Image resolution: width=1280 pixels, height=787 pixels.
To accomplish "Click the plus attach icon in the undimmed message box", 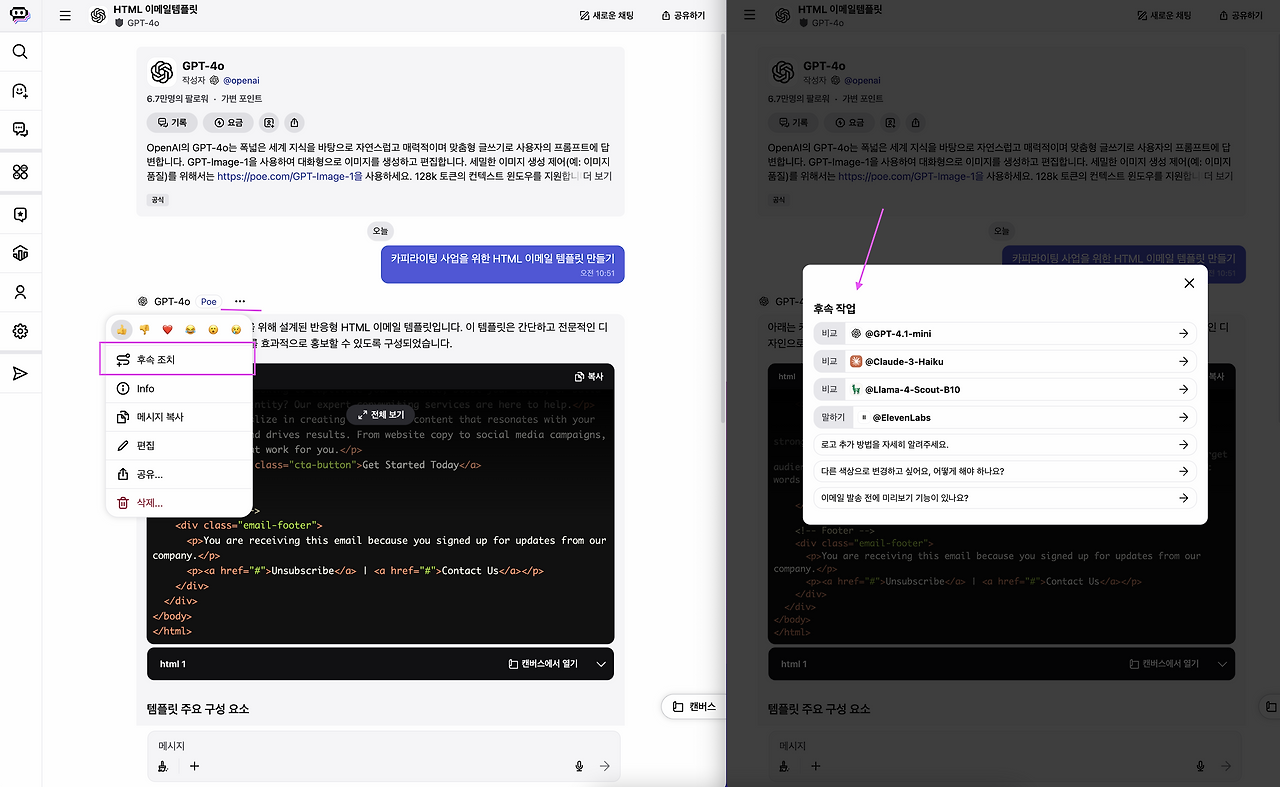I will [x=195, y=766].
